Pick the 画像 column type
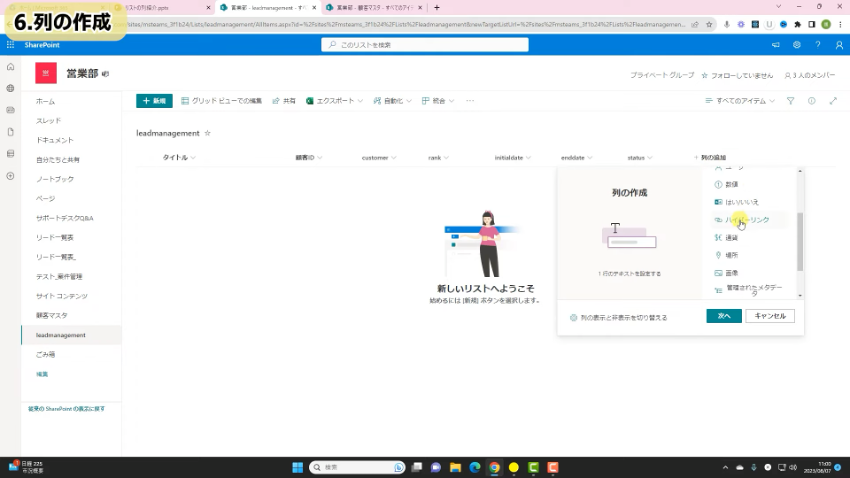 click(x=730, y=273)
